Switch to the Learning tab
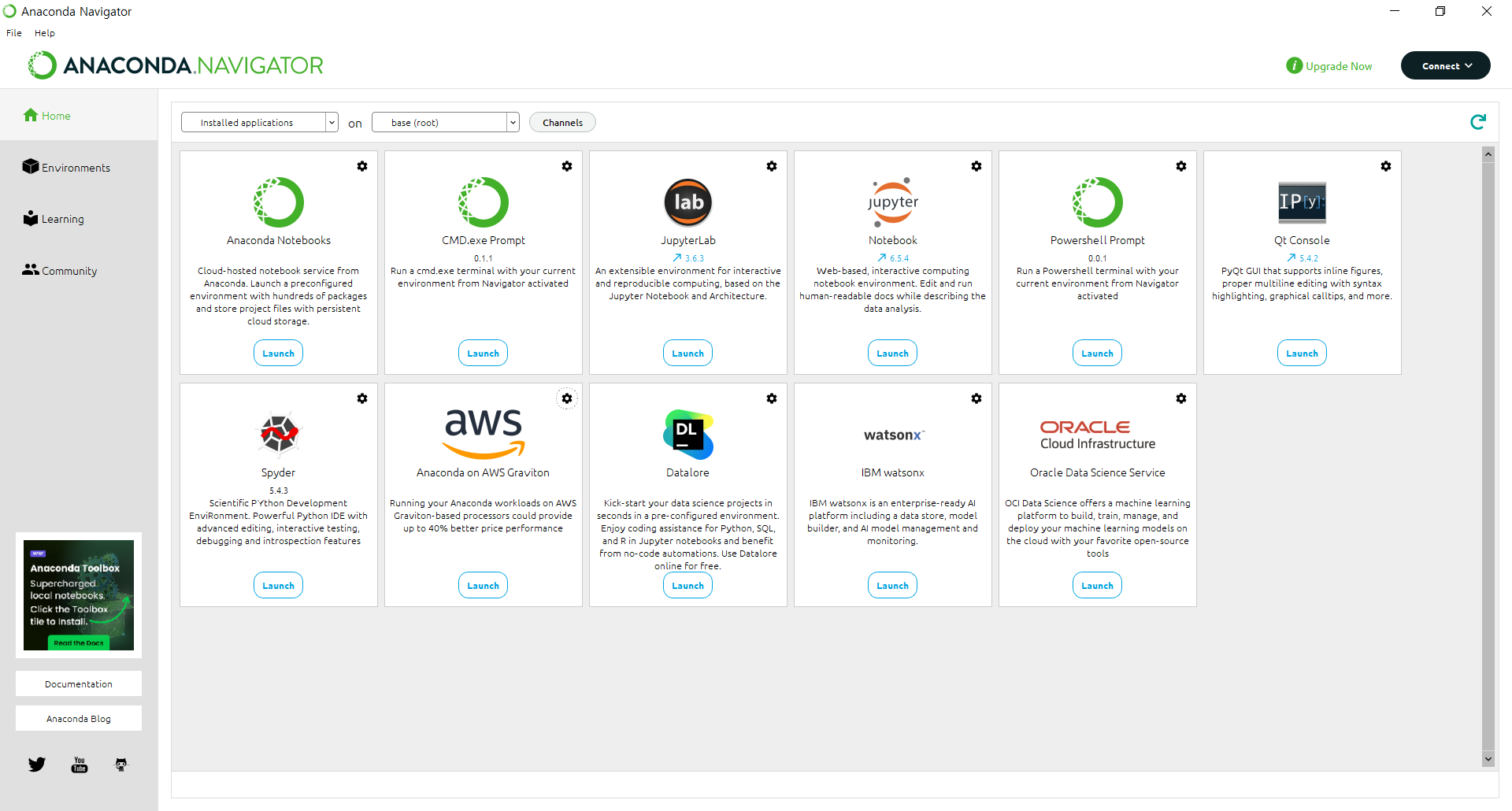The width and height of the screenshot is (1512, 811). coord(79,219)
